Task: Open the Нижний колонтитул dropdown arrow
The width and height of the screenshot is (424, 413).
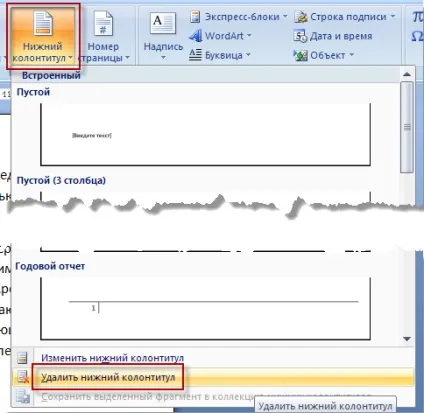Action: coord(70,58)
